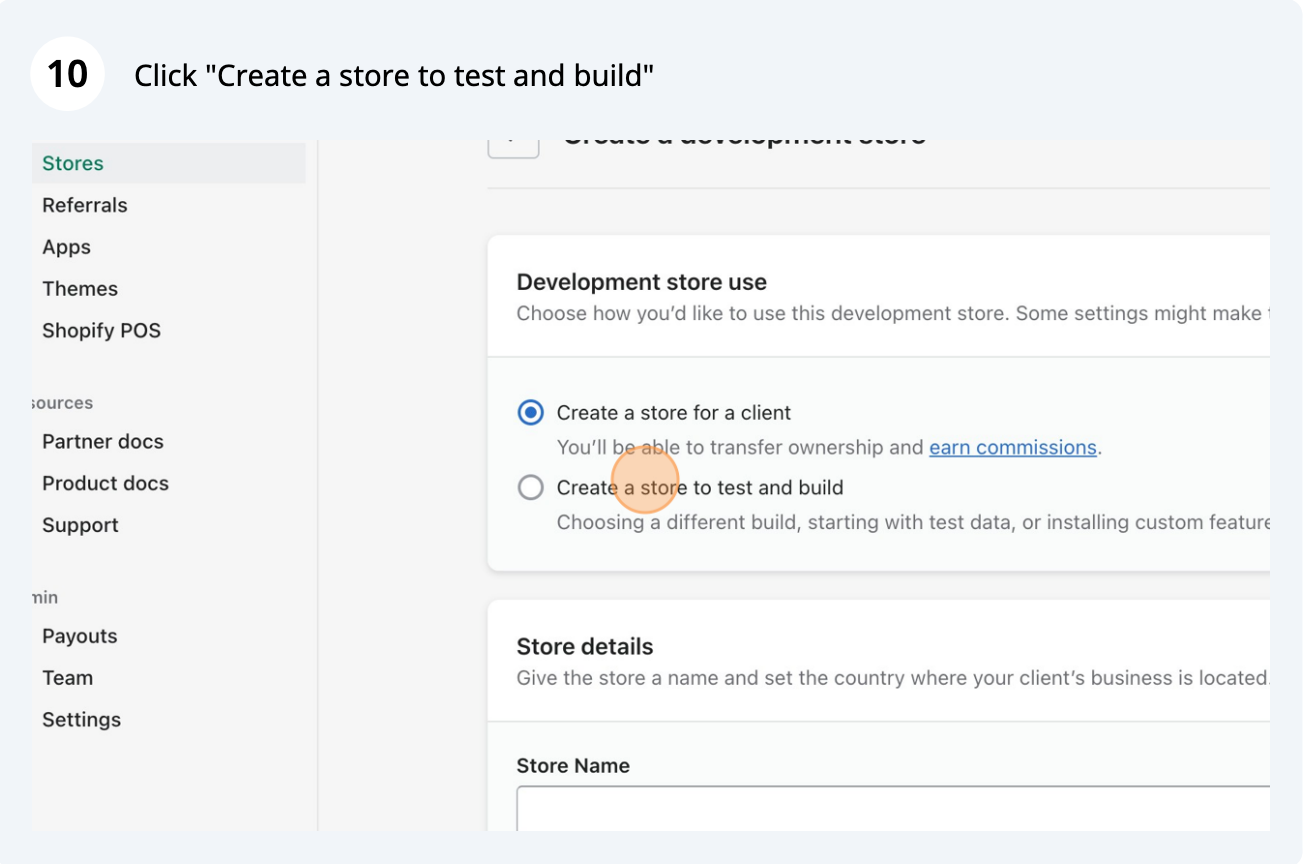Click "Development store use" heading
1306x864 pixels.
tap(641, 282)
